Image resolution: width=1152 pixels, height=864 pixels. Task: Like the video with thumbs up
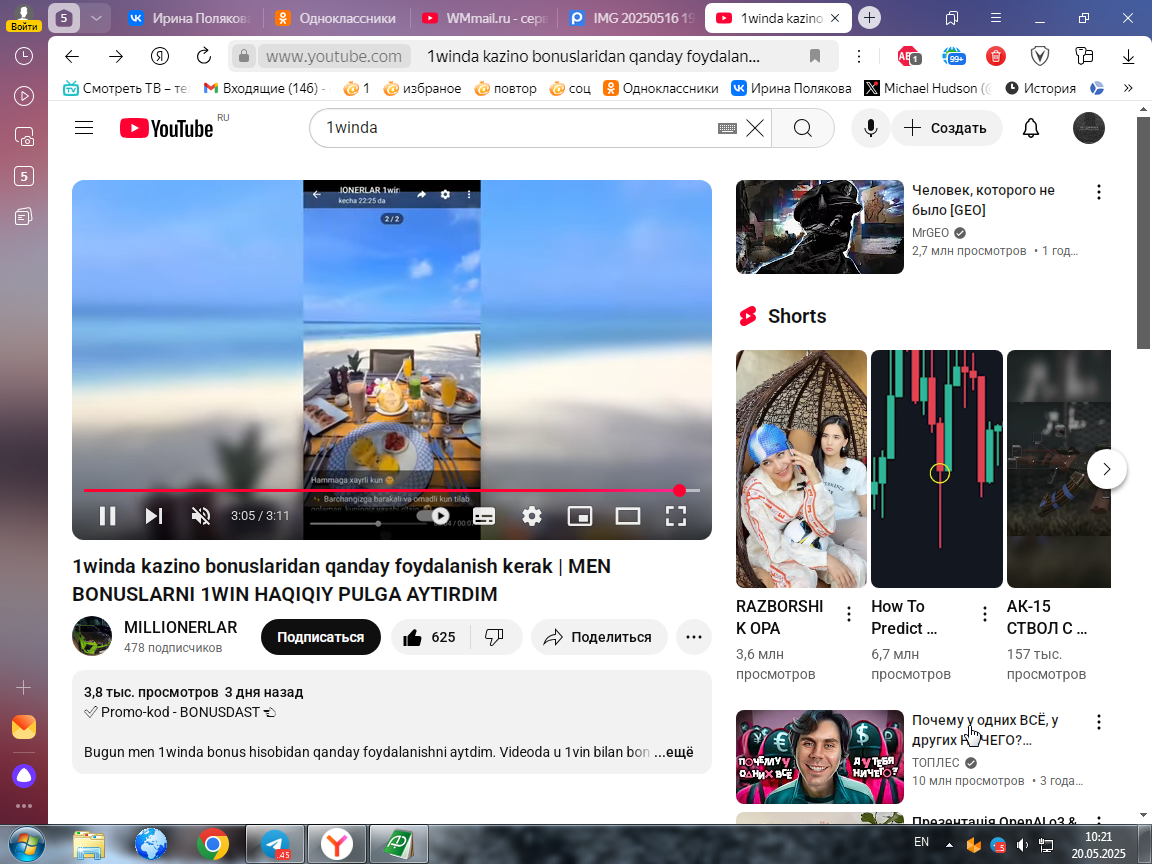[x=430, y=637]
